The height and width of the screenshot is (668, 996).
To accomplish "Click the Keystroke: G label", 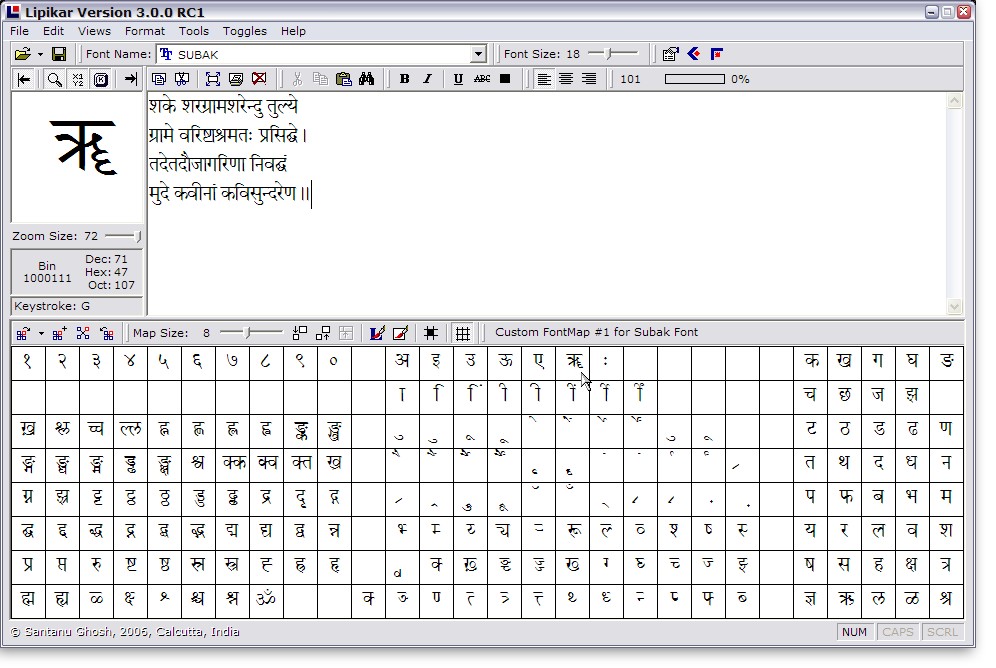I will click(x=52, y=306).
